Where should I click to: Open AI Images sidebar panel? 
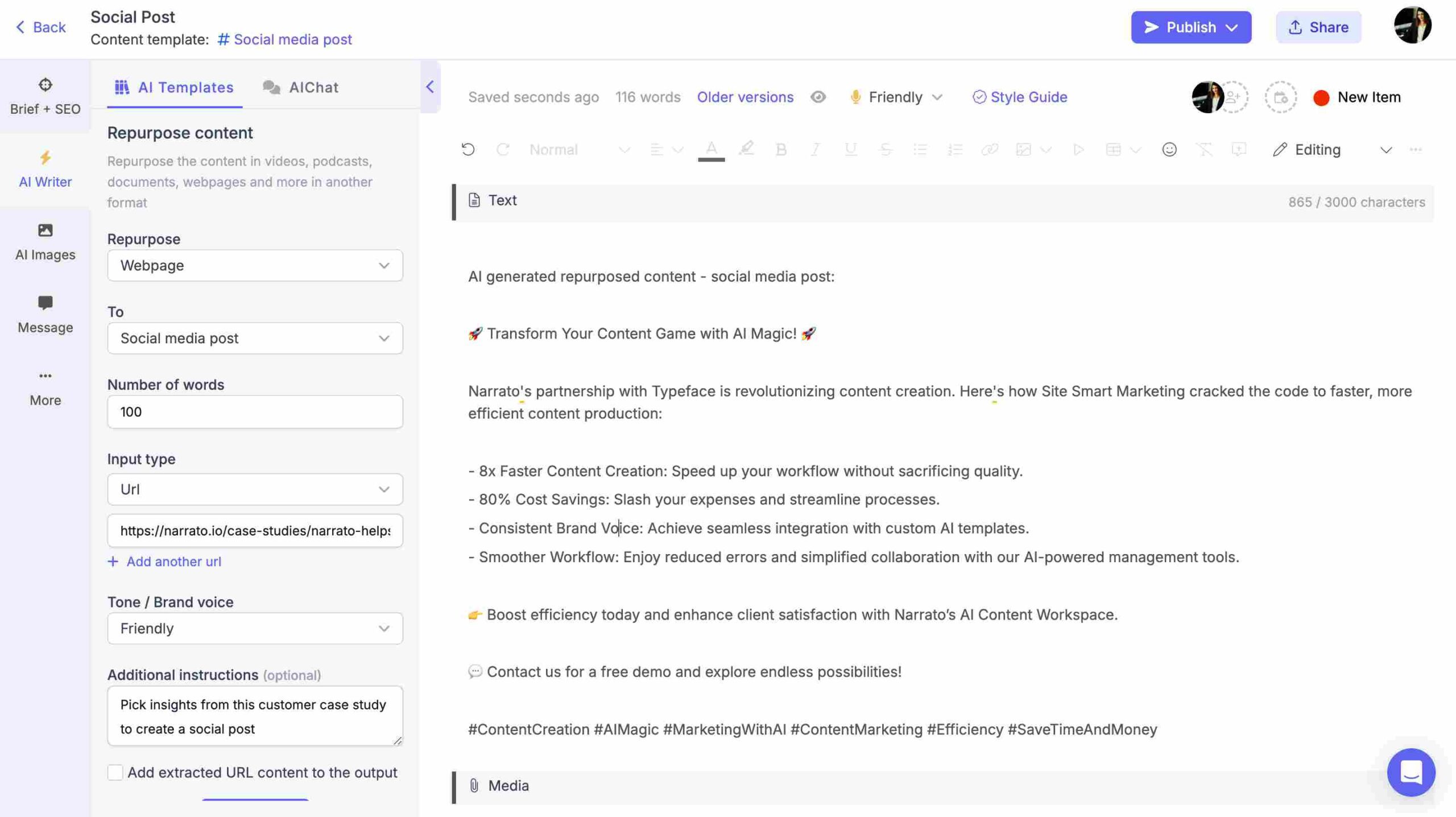coord(45,242)
